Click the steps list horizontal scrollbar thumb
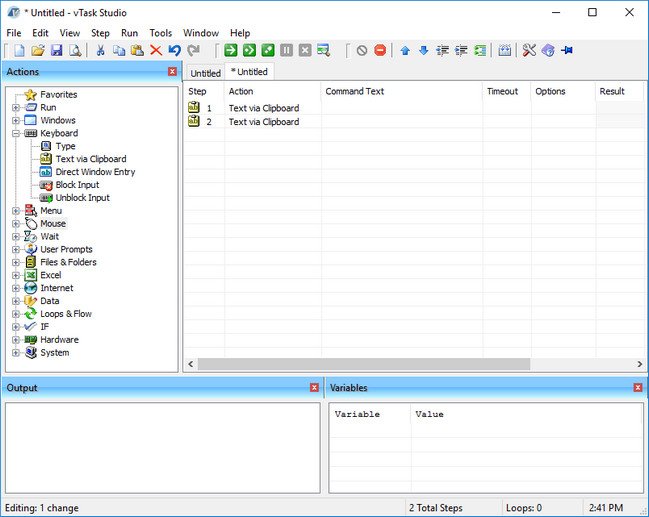Image resolution: width=649 pixels, height=517 pixels. [364, 364]
